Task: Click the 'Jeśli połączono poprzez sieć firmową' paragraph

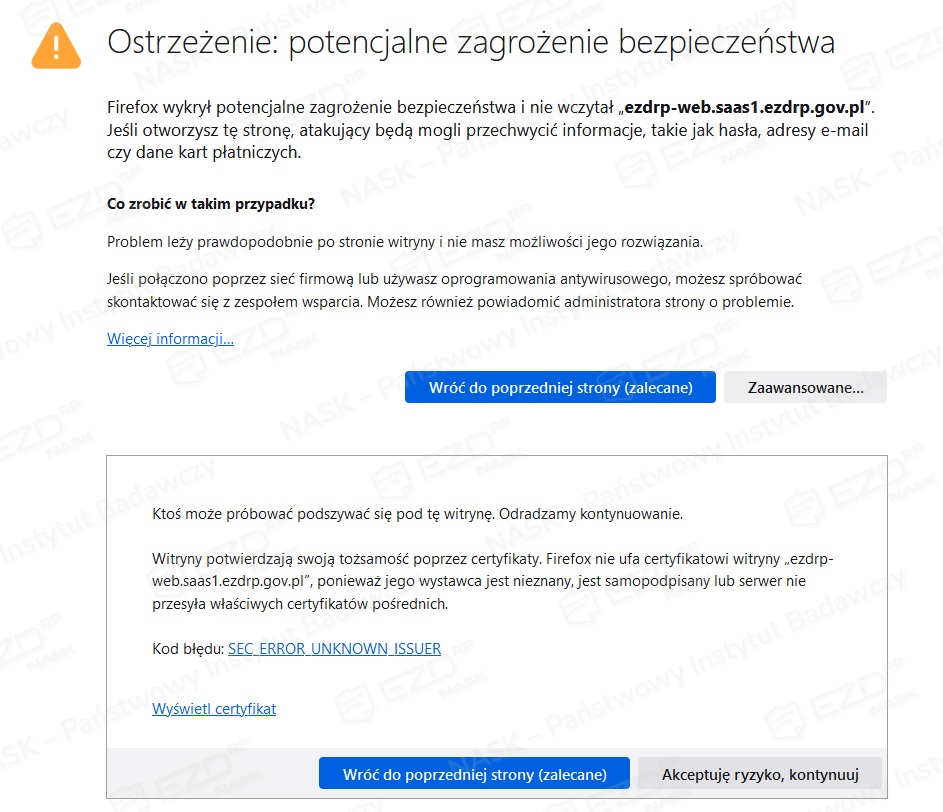Action: tap(454, 290)
